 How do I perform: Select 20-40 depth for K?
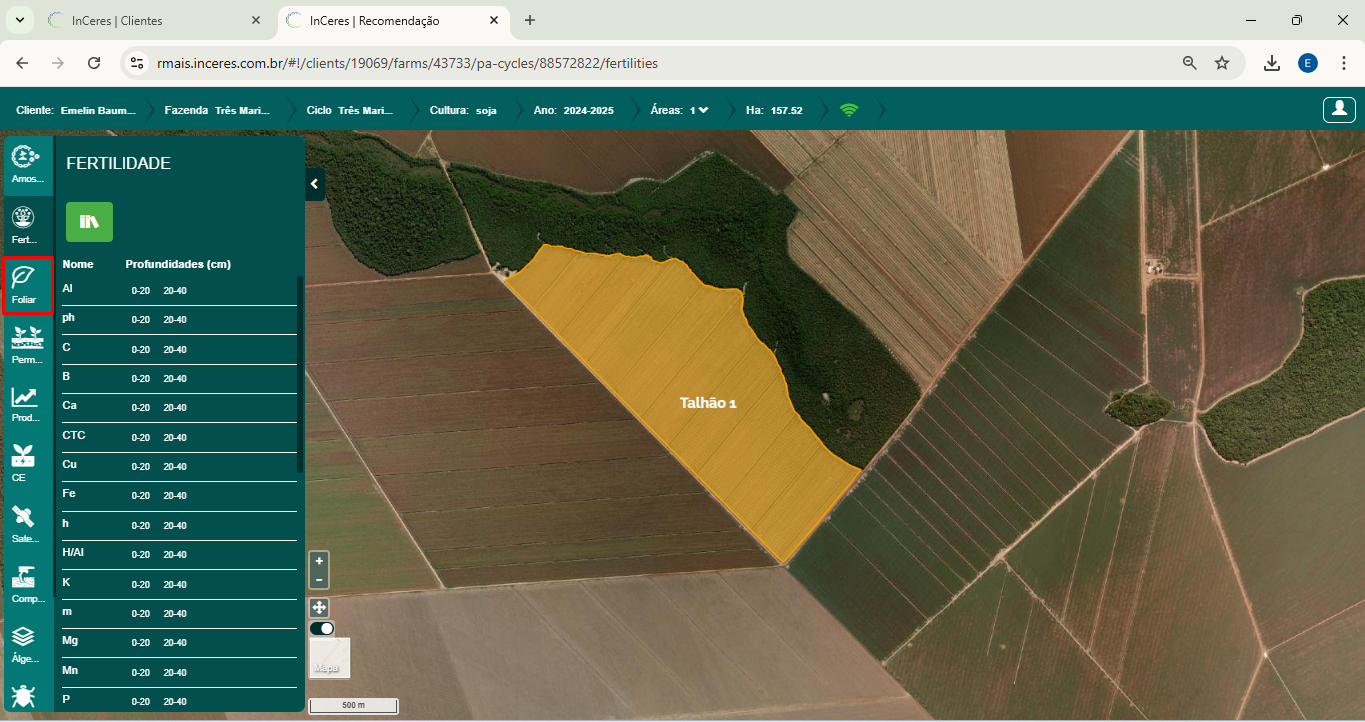pyautogui.click(x=175, y=585)
